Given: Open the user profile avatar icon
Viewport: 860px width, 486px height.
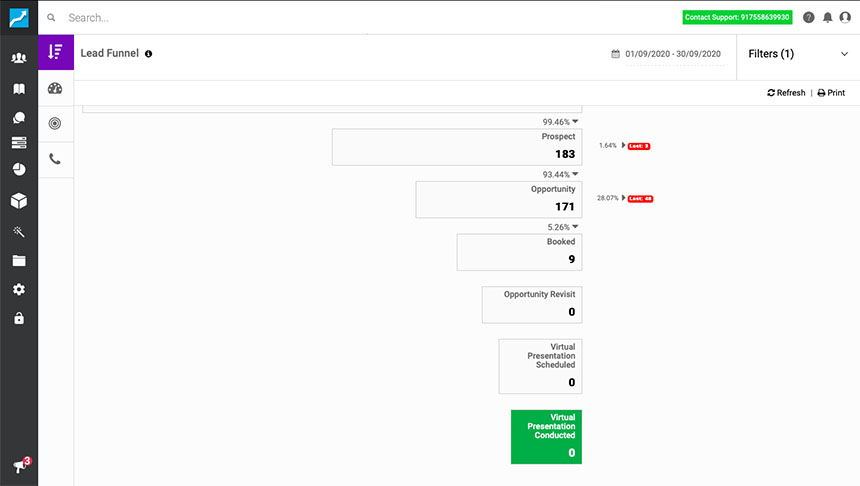Looking at the screenshot, I should coord(845,18).
